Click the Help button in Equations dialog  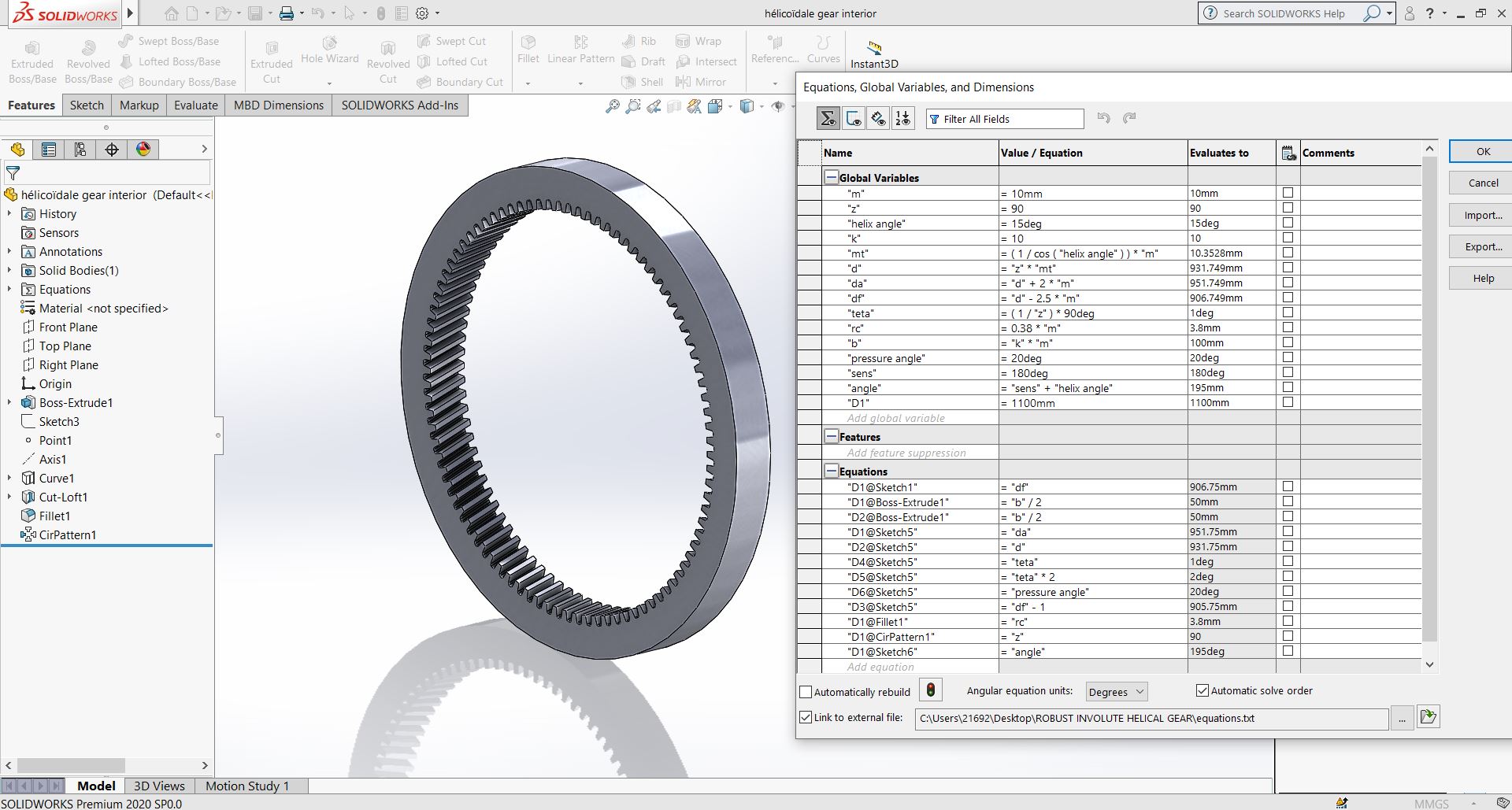[x=1483, y=278]
